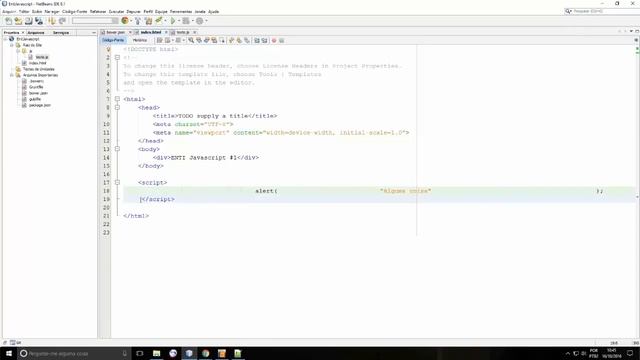Image resolution: width=640 pixels, height=360 pixels.
Task: Select the Código-Fonte view button
Action: [113, 40]
